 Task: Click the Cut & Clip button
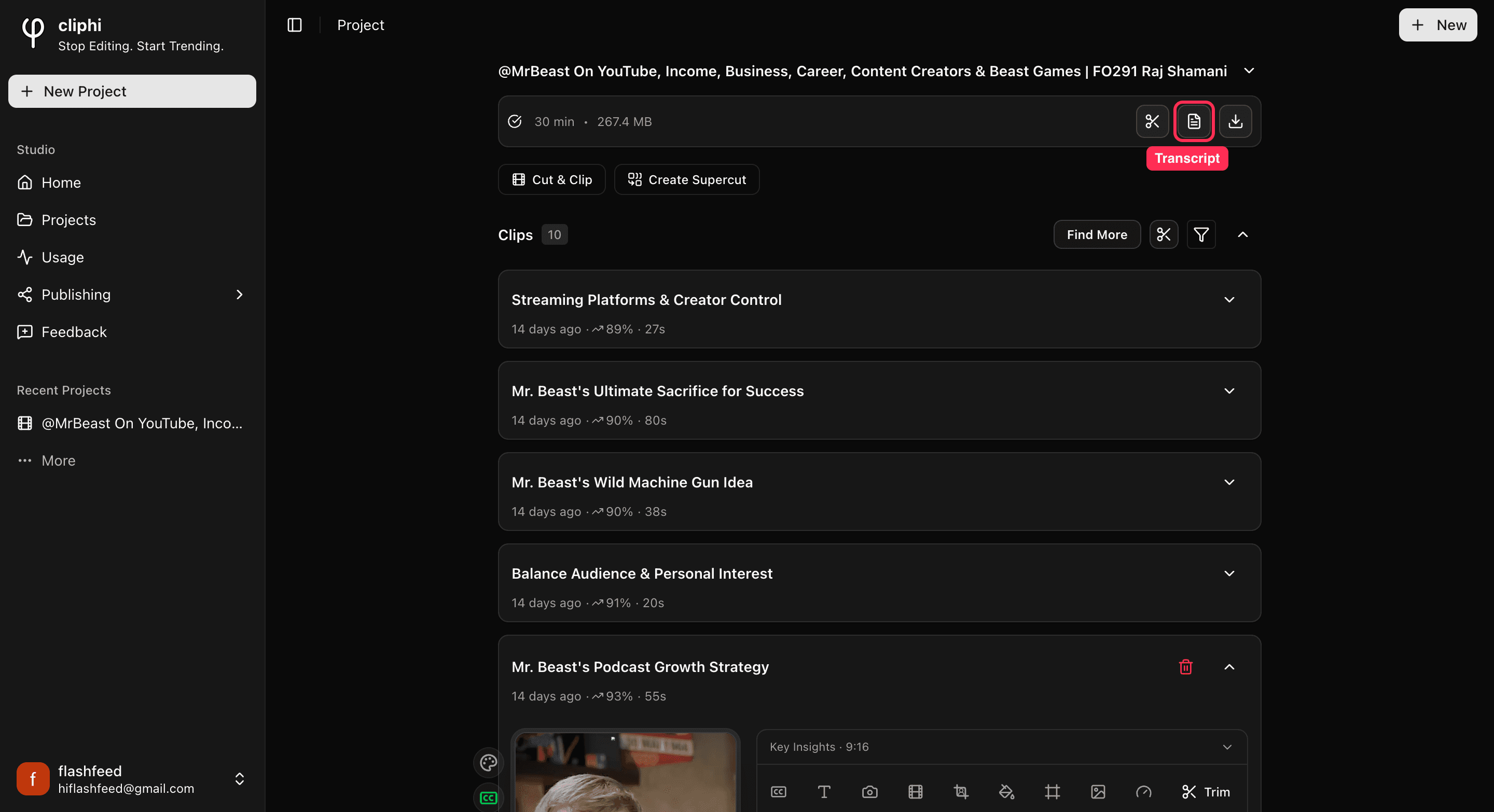[551, 180]
